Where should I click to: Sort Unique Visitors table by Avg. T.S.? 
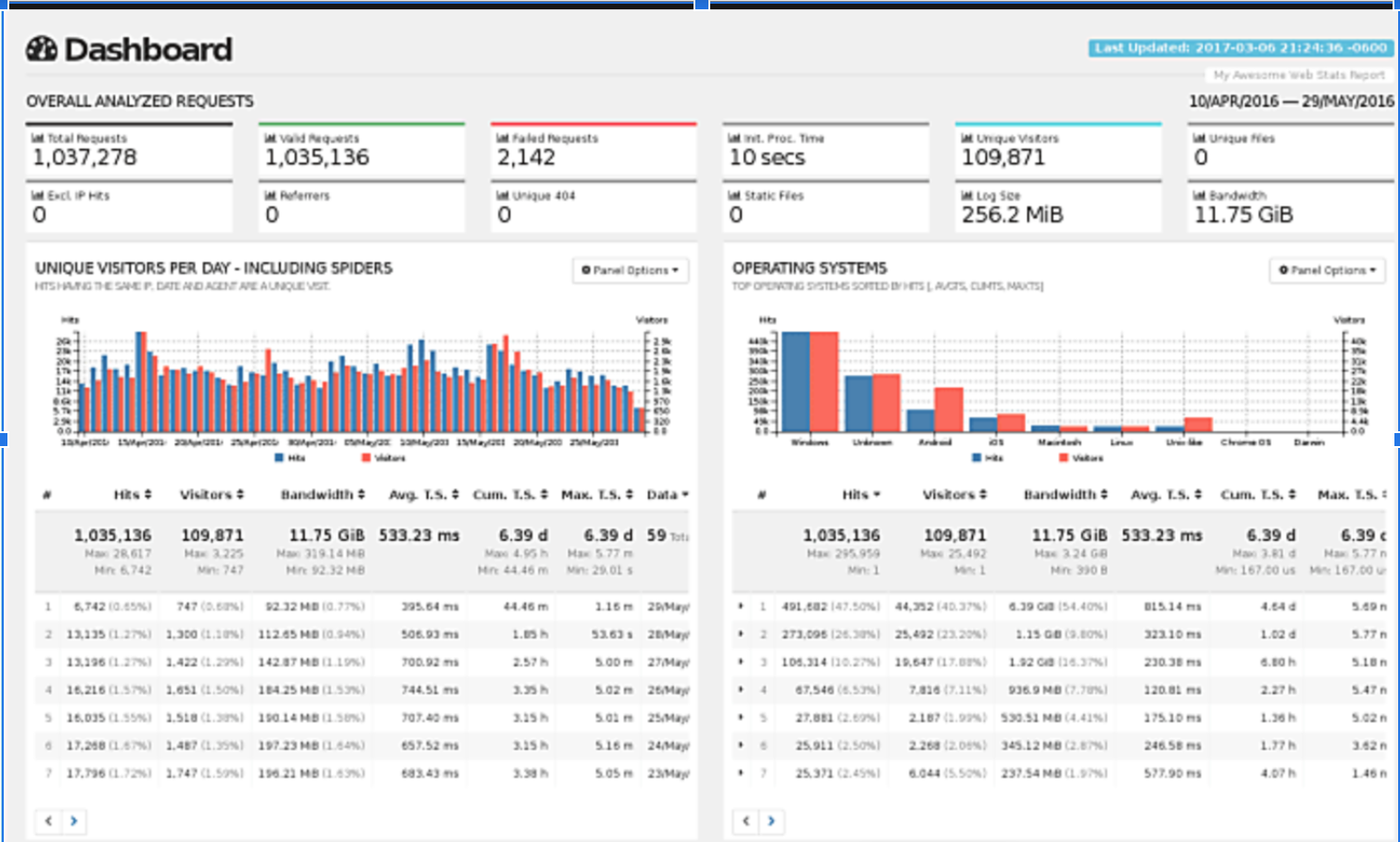click(x=424, y=494)
